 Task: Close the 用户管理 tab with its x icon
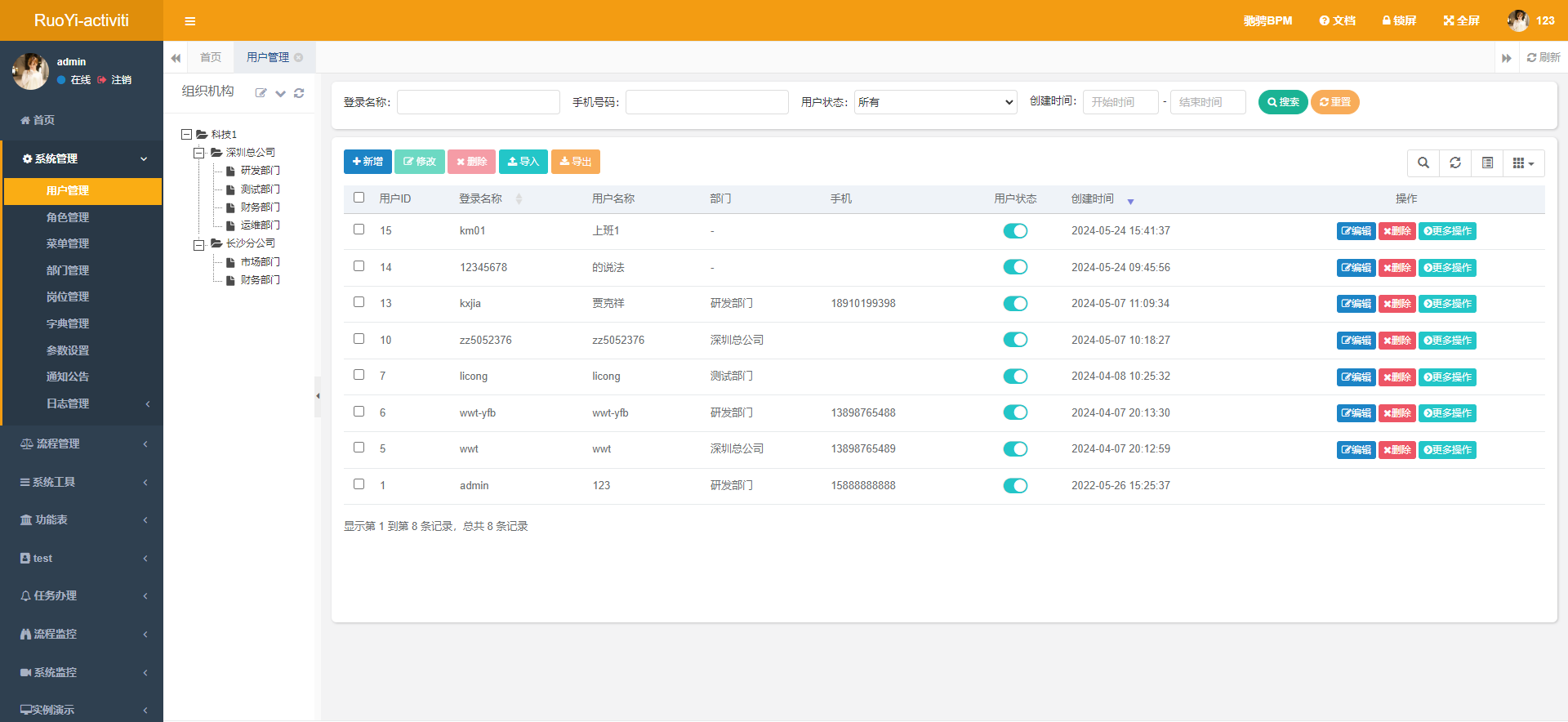[x=299, y=57]
